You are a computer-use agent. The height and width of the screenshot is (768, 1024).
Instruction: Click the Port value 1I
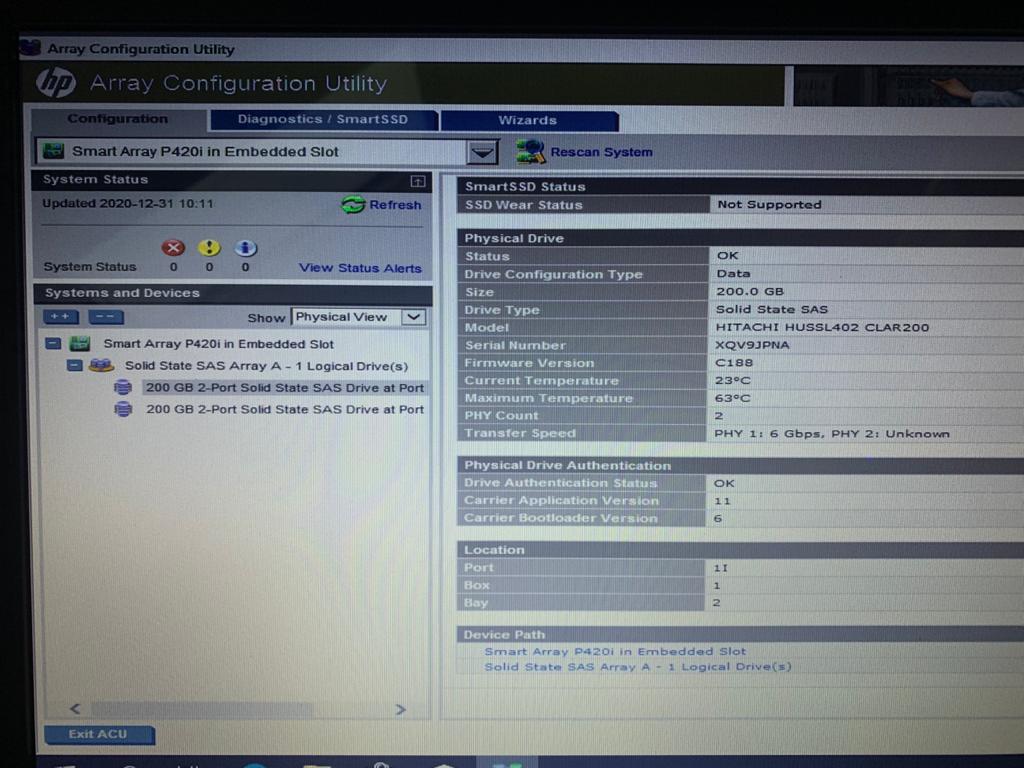click(x=720, y=568)
